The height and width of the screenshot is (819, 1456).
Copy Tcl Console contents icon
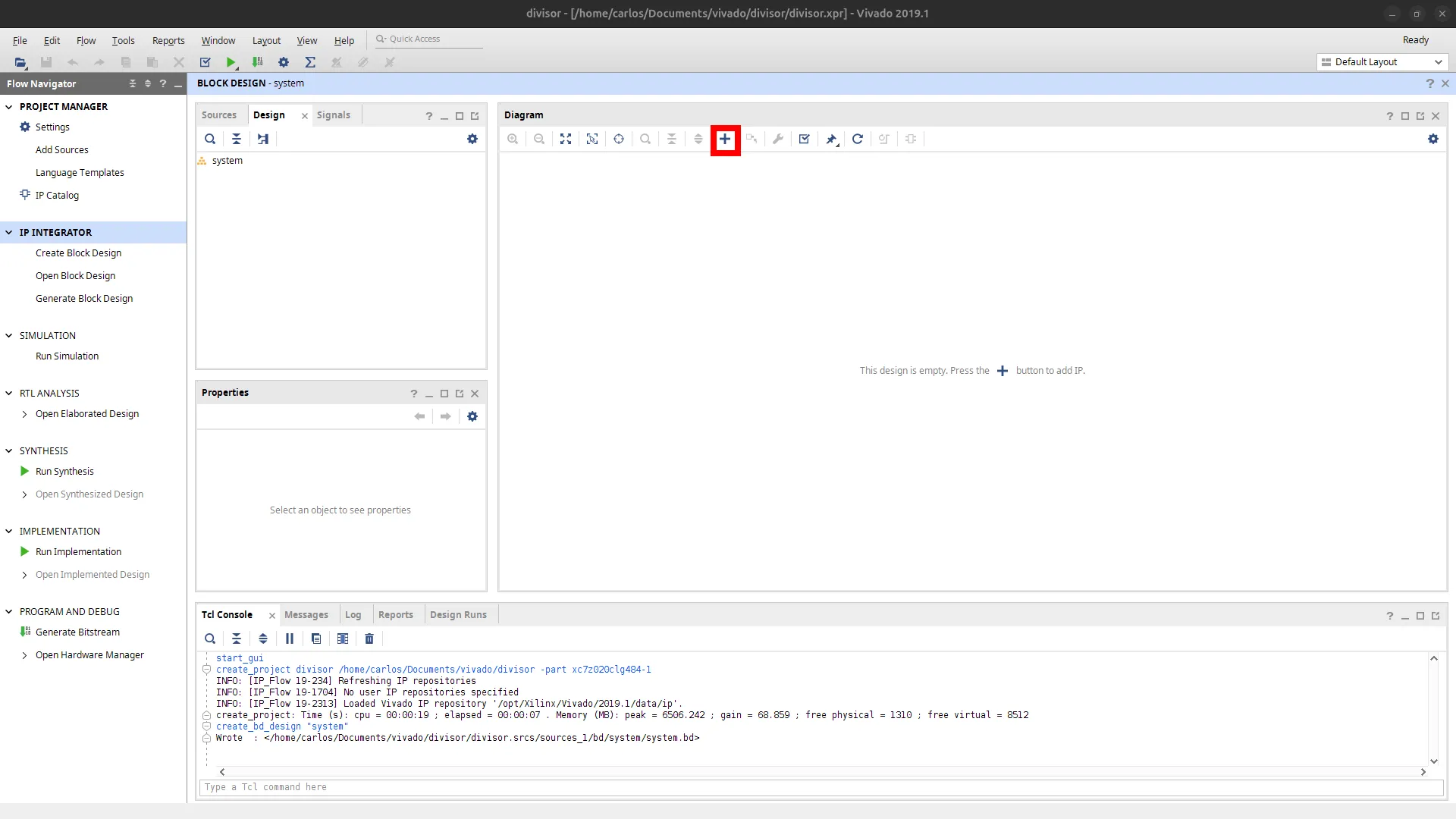[x=316, y=639]
